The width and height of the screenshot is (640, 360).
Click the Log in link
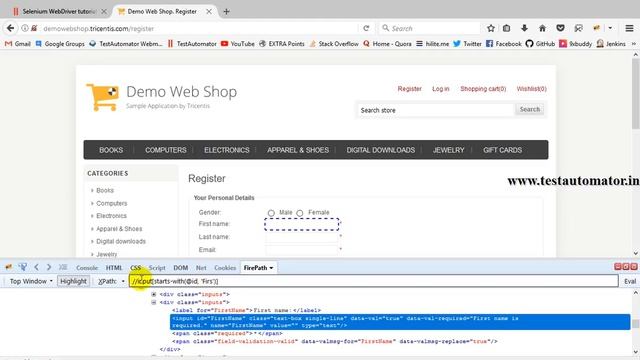point(440,89)
